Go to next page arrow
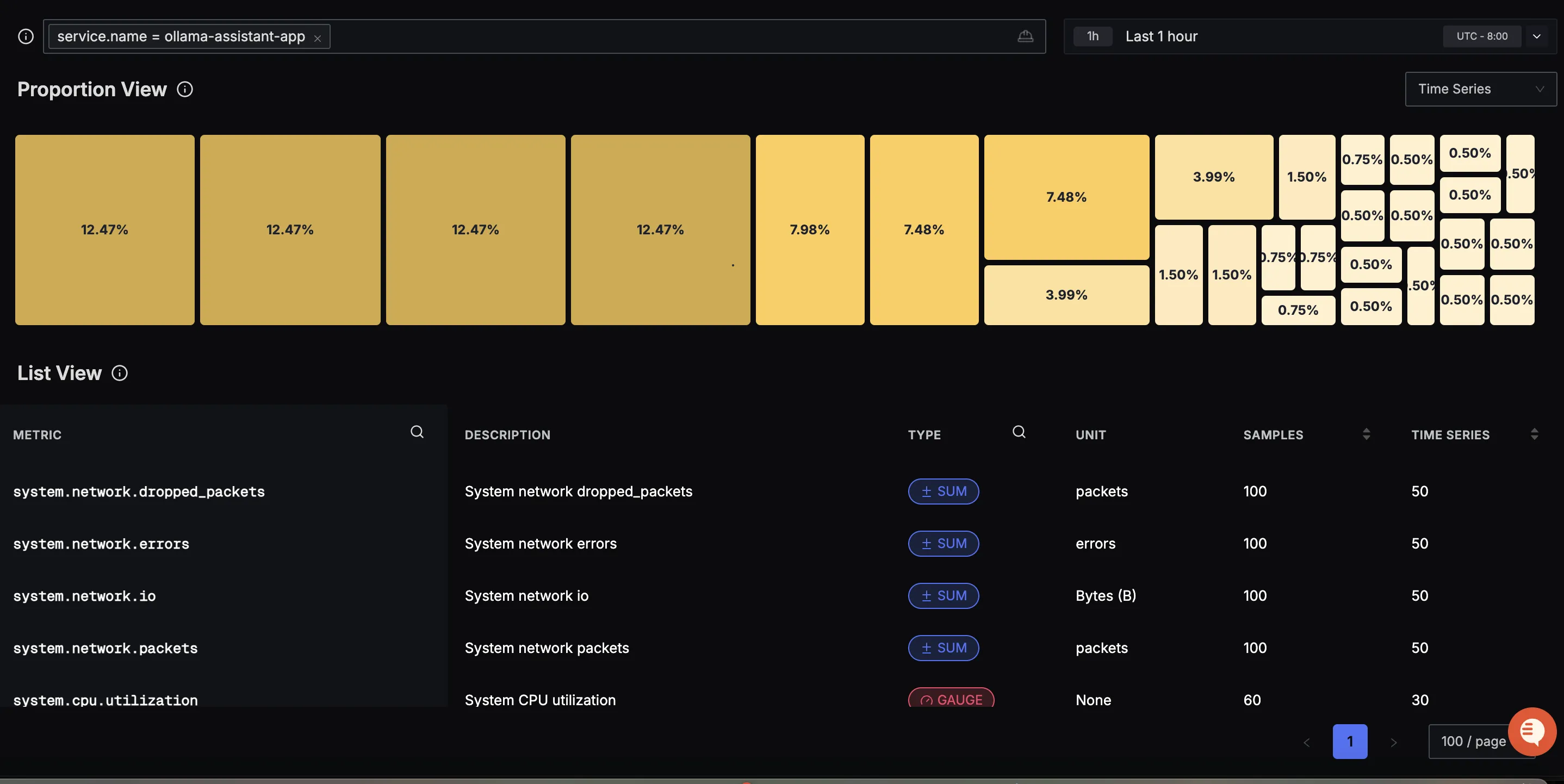The width and height of the screenshot is (1564, 784). pyautogui.click(x=1393, y=742)
